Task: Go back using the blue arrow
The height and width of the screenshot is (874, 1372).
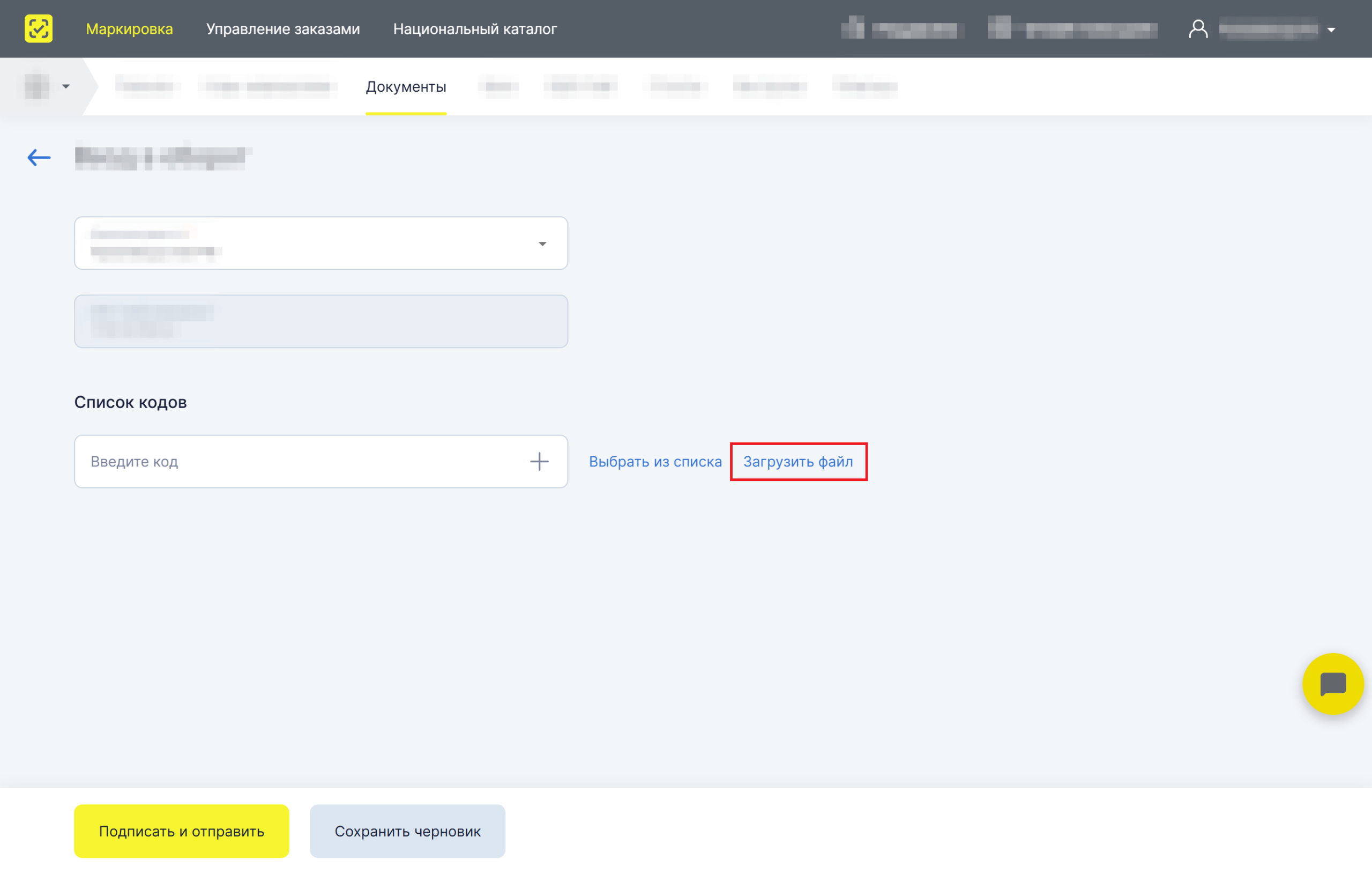Action: pyautogui.click(x=39, y=157)
